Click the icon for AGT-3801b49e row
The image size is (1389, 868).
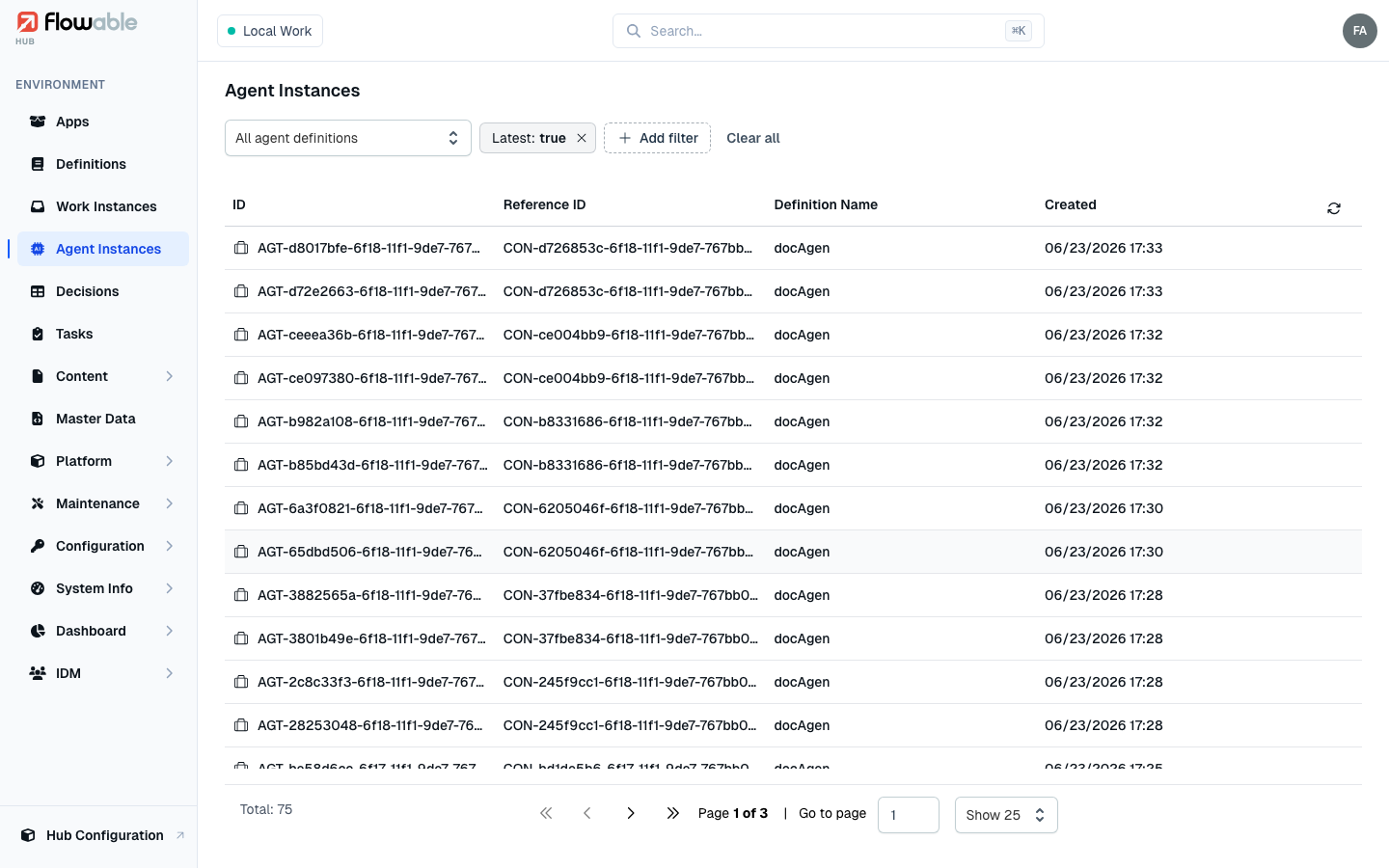click(241, 638)
